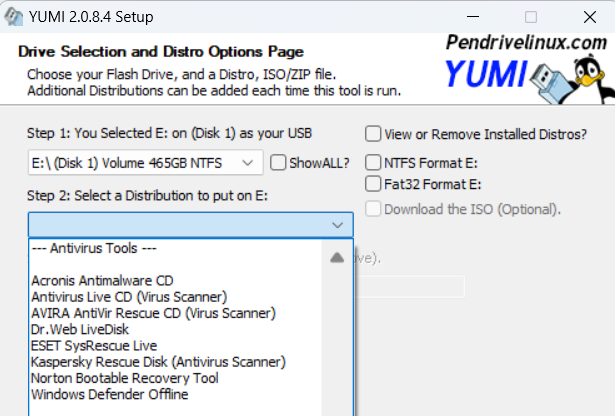The width and height of the screenshot is (615, 416).
Task: Pick Norton Bootable Recovery Tool
Action: click(124, 378)
